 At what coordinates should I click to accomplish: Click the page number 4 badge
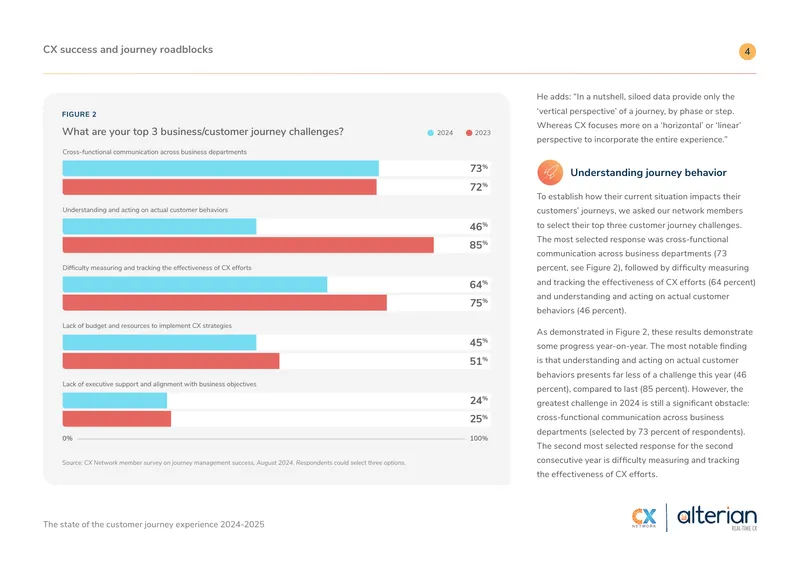tap(747, 52)
